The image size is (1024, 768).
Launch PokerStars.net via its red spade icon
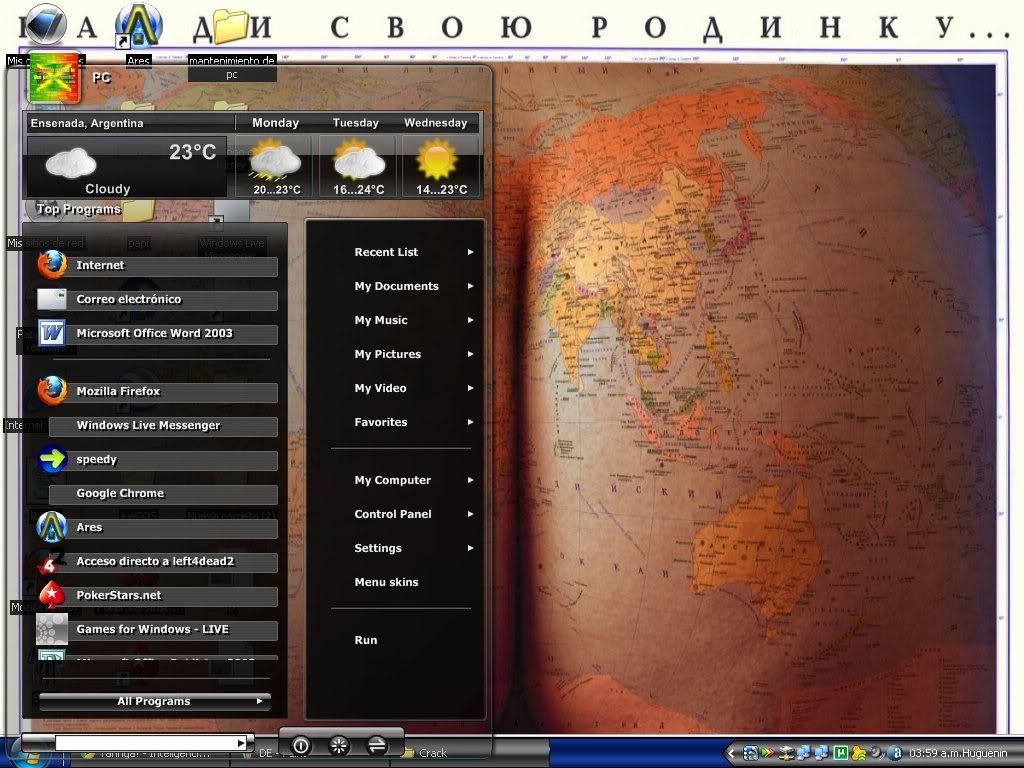pos(52,595)
